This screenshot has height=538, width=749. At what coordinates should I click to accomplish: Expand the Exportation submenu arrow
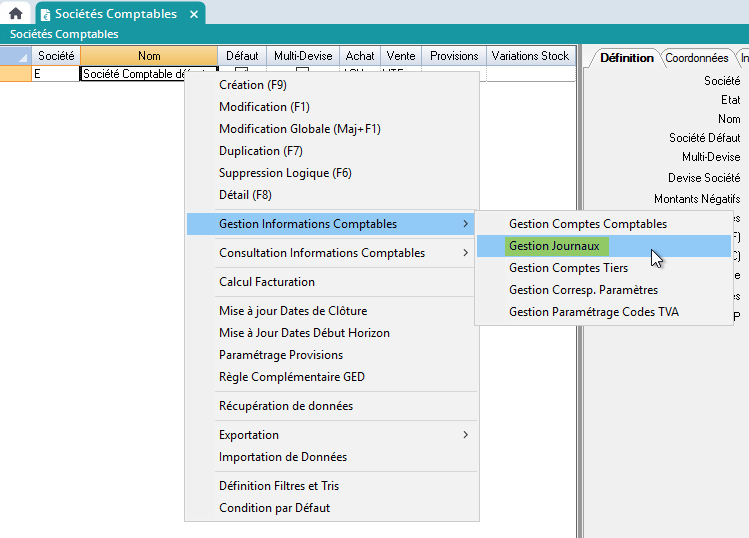pos(465,435)
